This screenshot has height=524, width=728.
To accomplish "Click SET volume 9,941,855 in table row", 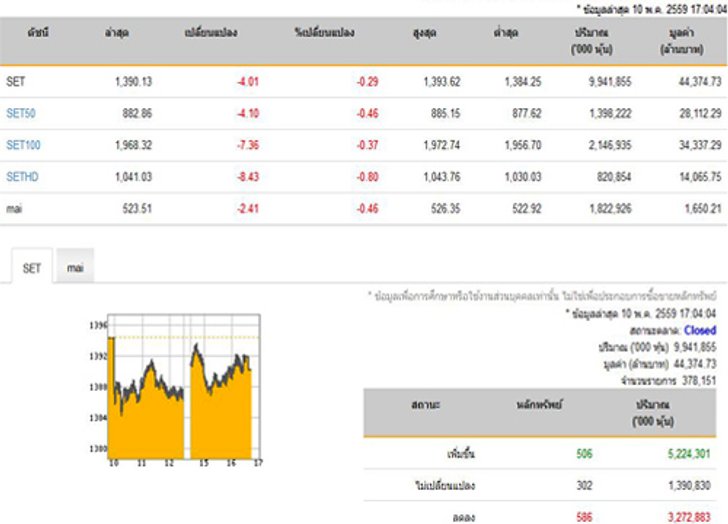I will pyautogui.click(x=610, y=82).
